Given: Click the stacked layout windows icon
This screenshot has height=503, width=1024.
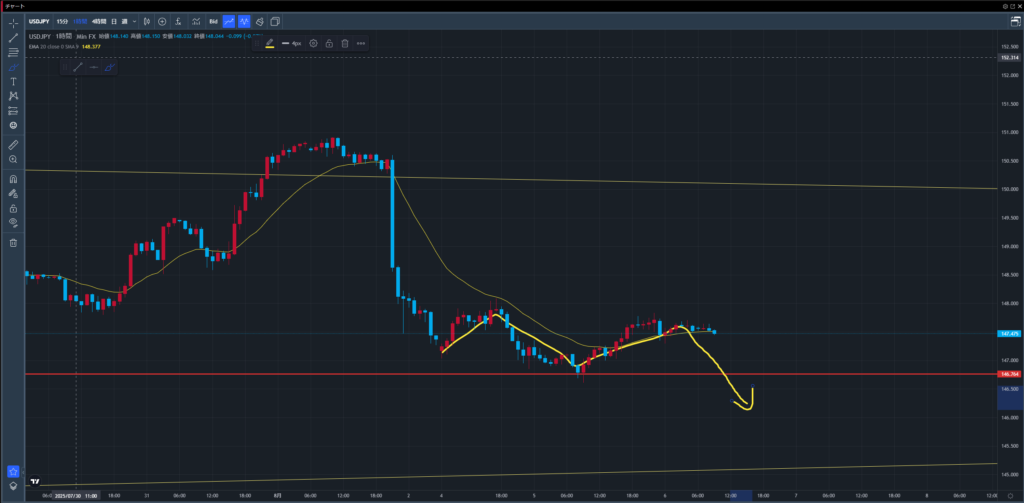Looking at the screenshot, I should pyautogui.click(x=275, y=22).
